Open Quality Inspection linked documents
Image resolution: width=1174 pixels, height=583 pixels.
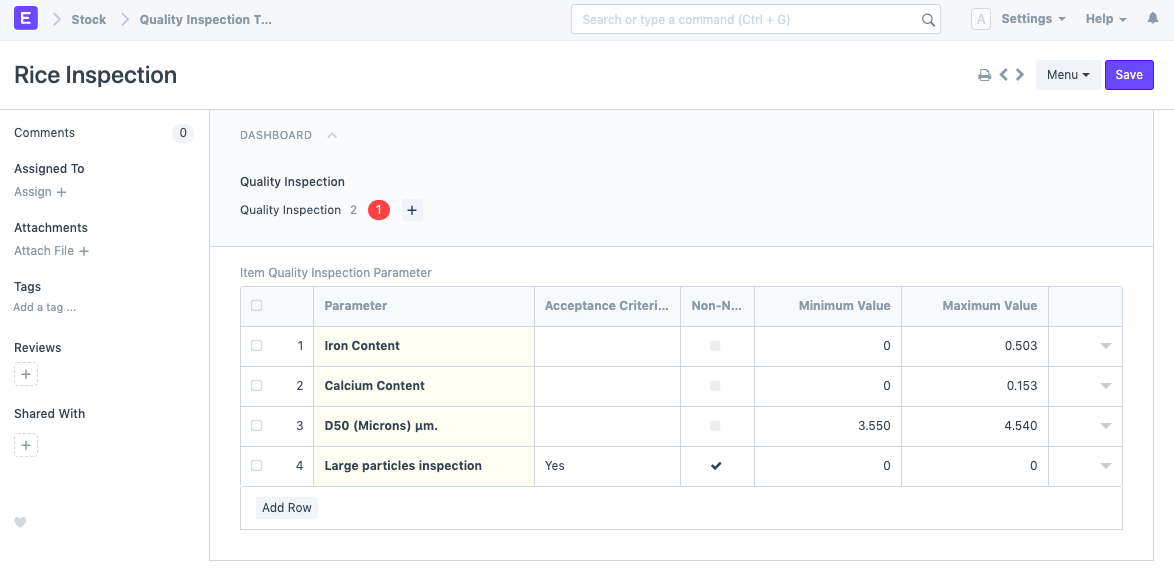pyautogui.click(x=291, y=210)
